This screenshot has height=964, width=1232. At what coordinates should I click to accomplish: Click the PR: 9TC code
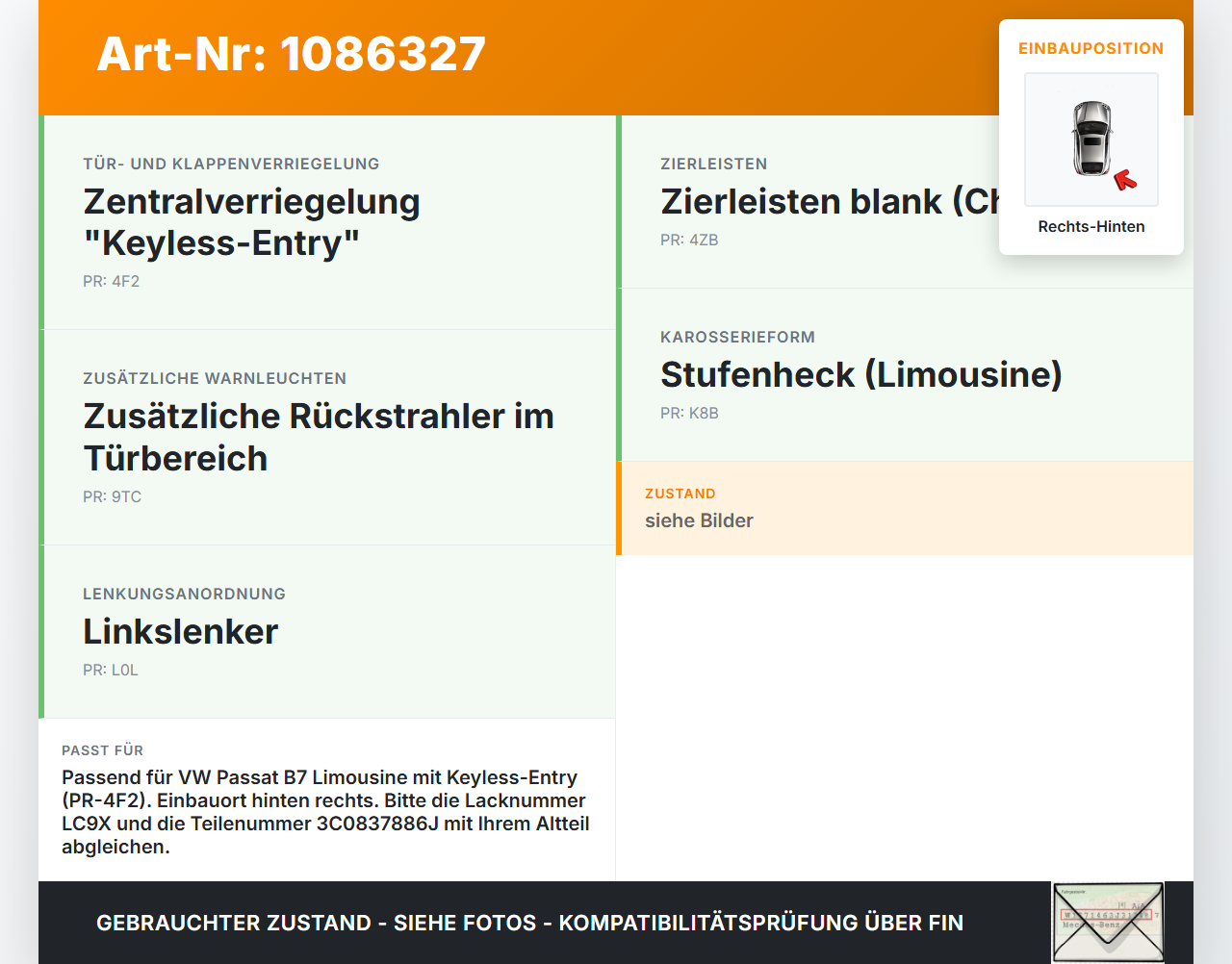click(113, 496)
